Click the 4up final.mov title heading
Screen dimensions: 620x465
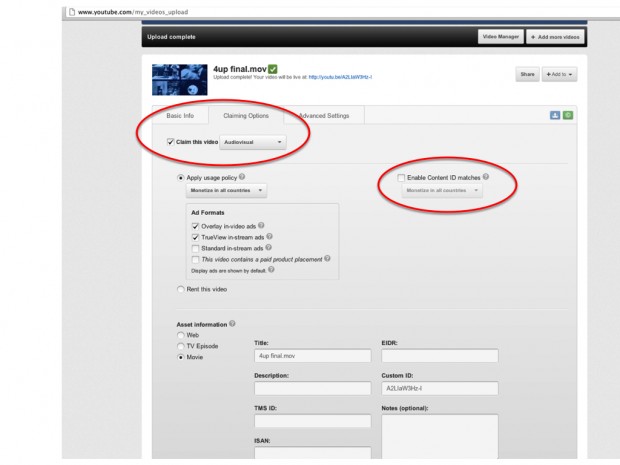coord(240,69)
